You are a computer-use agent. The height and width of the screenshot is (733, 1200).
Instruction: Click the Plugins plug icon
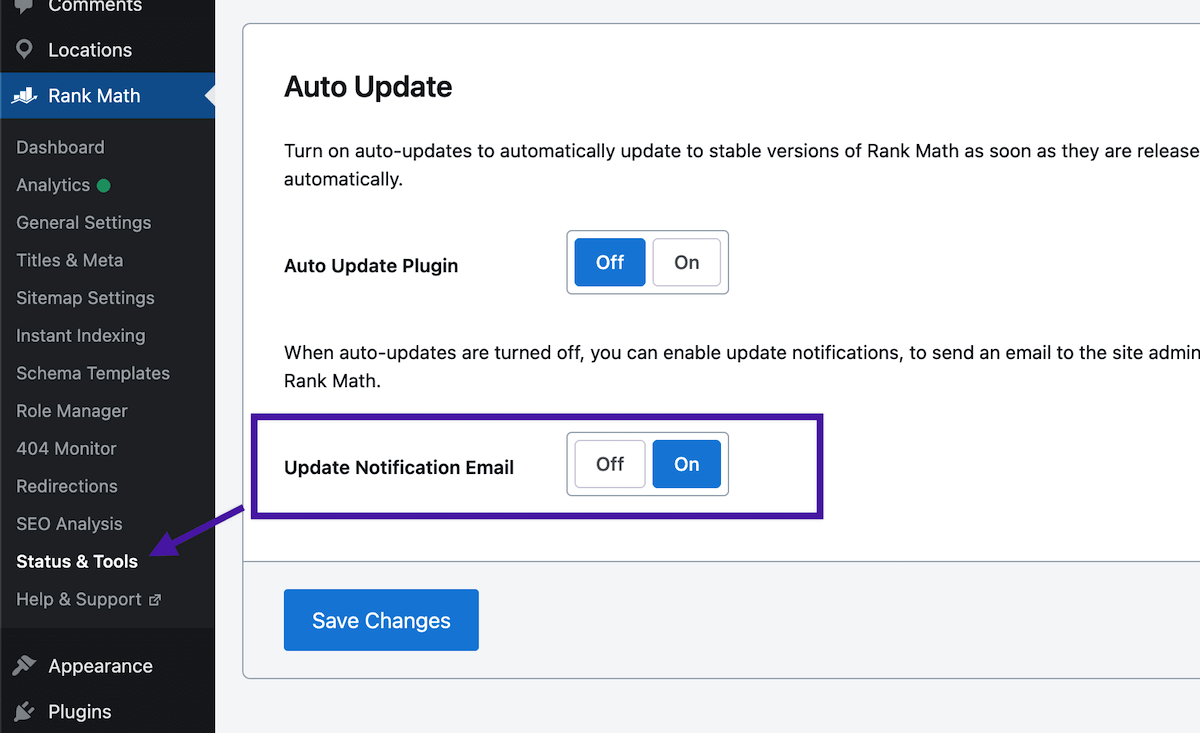pyautogui.click(x=24, y=711)
